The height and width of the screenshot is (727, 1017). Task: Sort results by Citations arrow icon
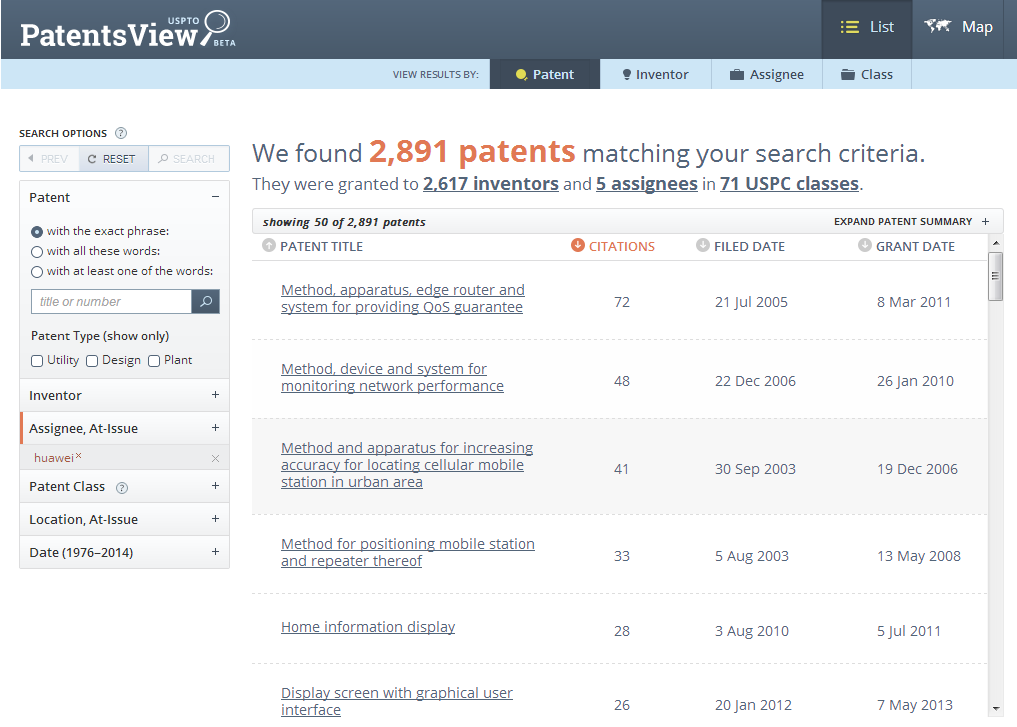coord(577,246)
